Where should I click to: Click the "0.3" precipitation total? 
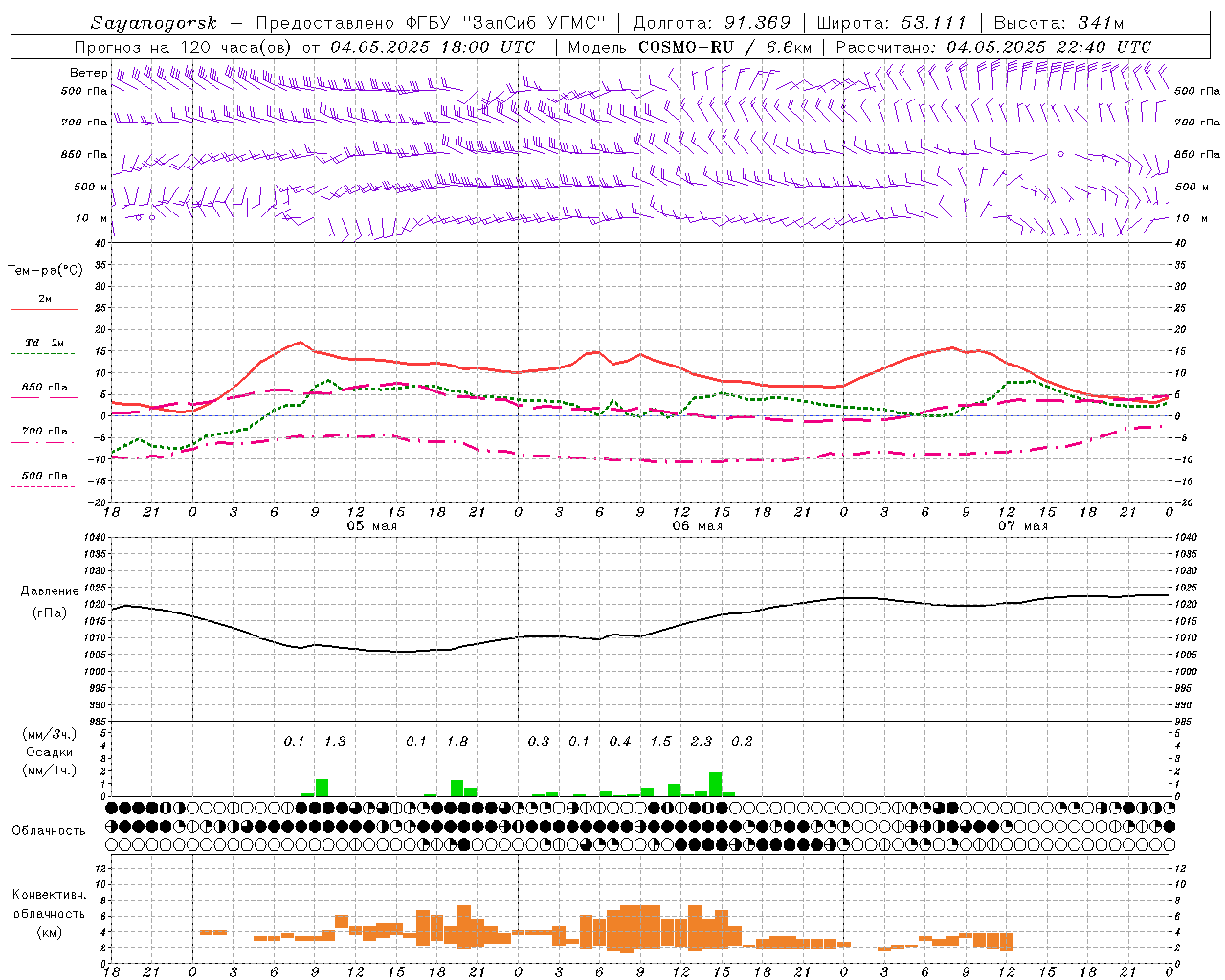point(539,741)
